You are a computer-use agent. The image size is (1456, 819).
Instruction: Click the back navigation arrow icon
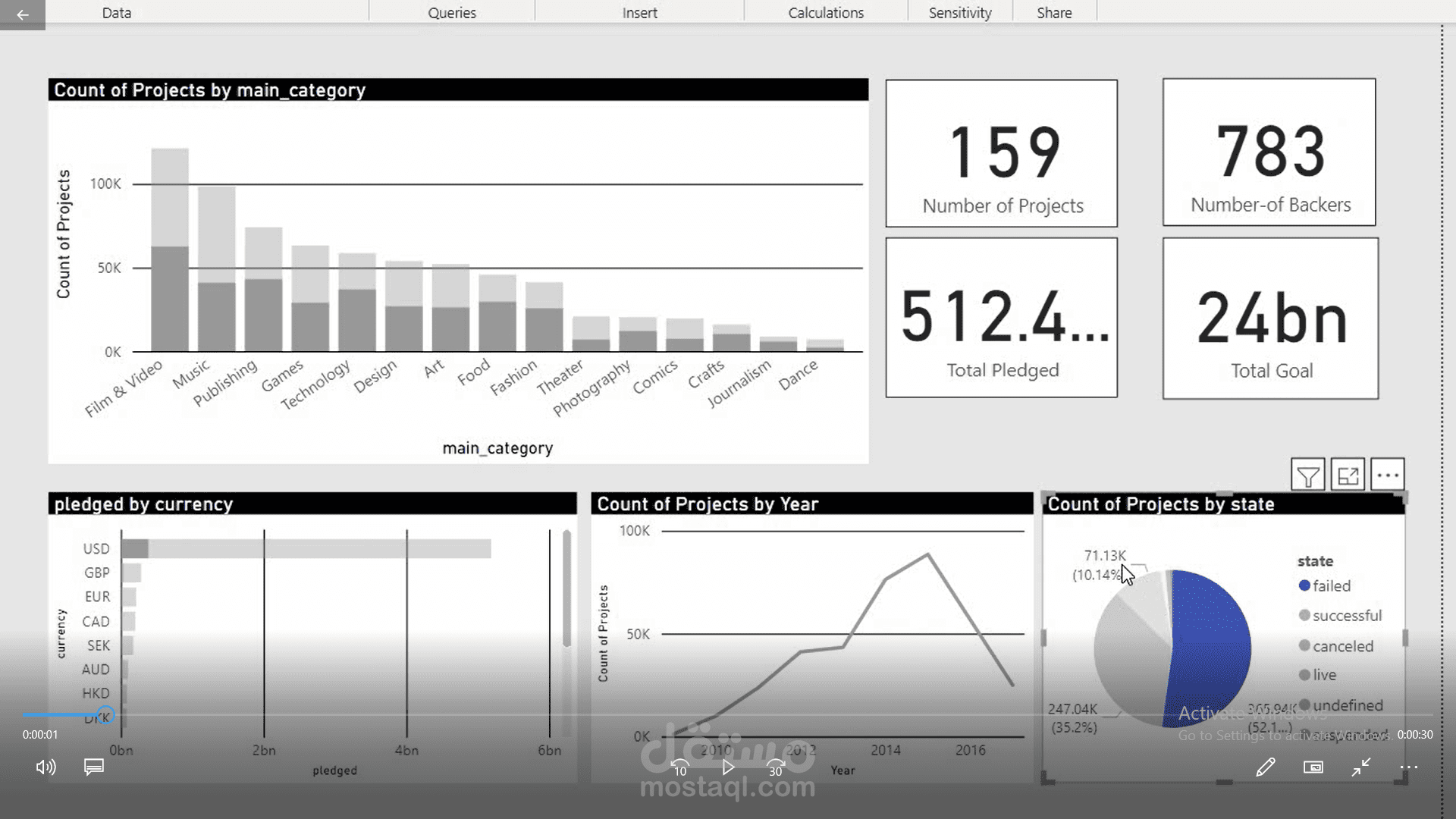pyautogui.click(x=22, y=13)
